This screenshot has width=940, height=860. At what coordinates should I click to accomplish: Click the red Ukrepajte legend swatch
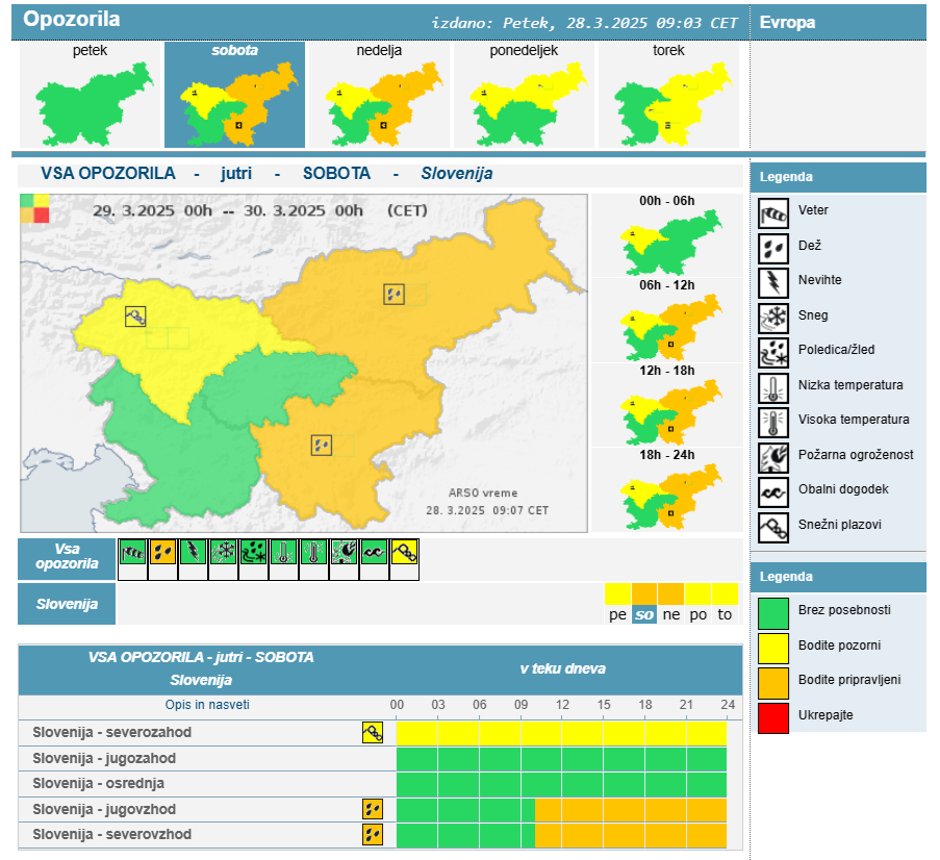coord(773,717)
